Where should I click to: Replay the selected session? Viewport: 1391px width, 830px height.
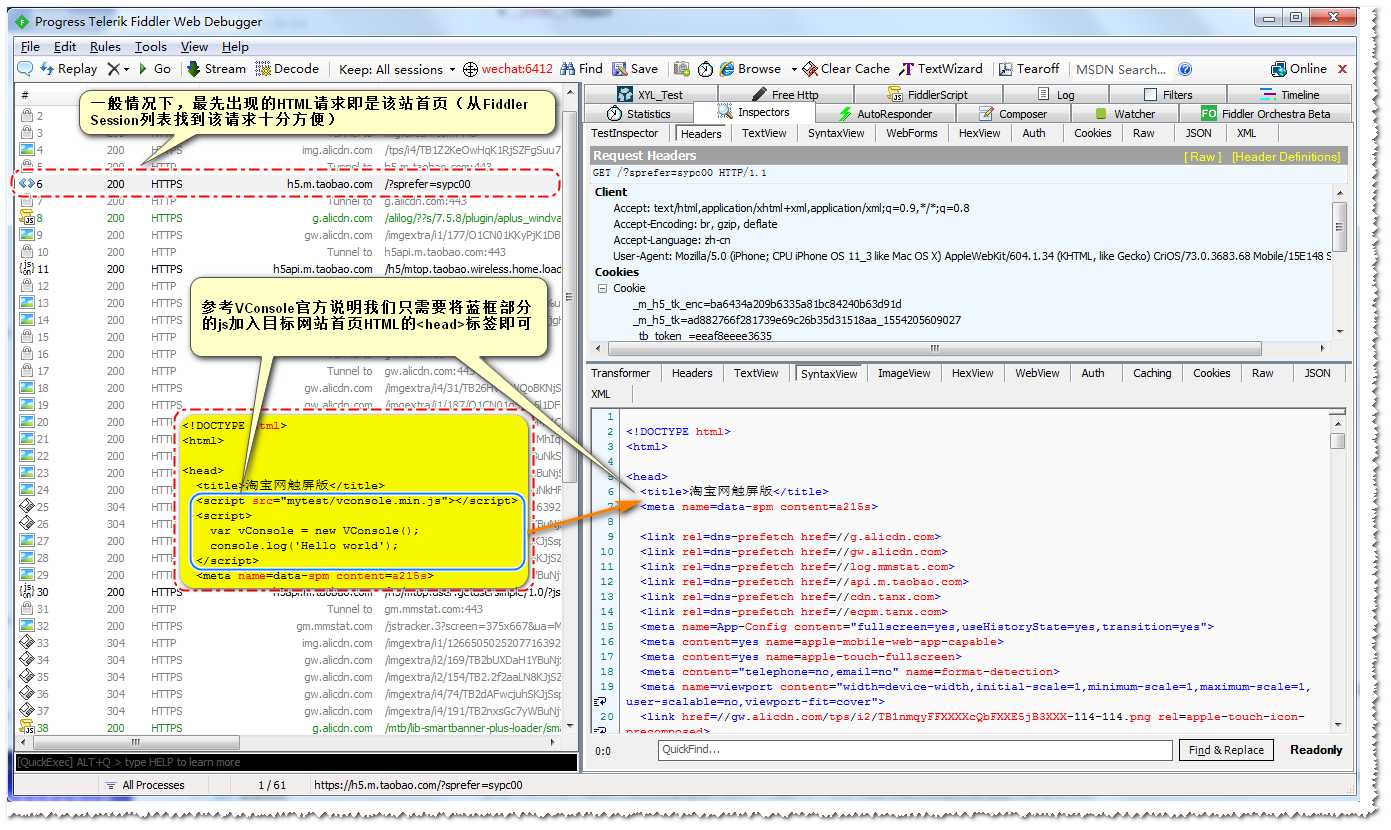point(68,69)
